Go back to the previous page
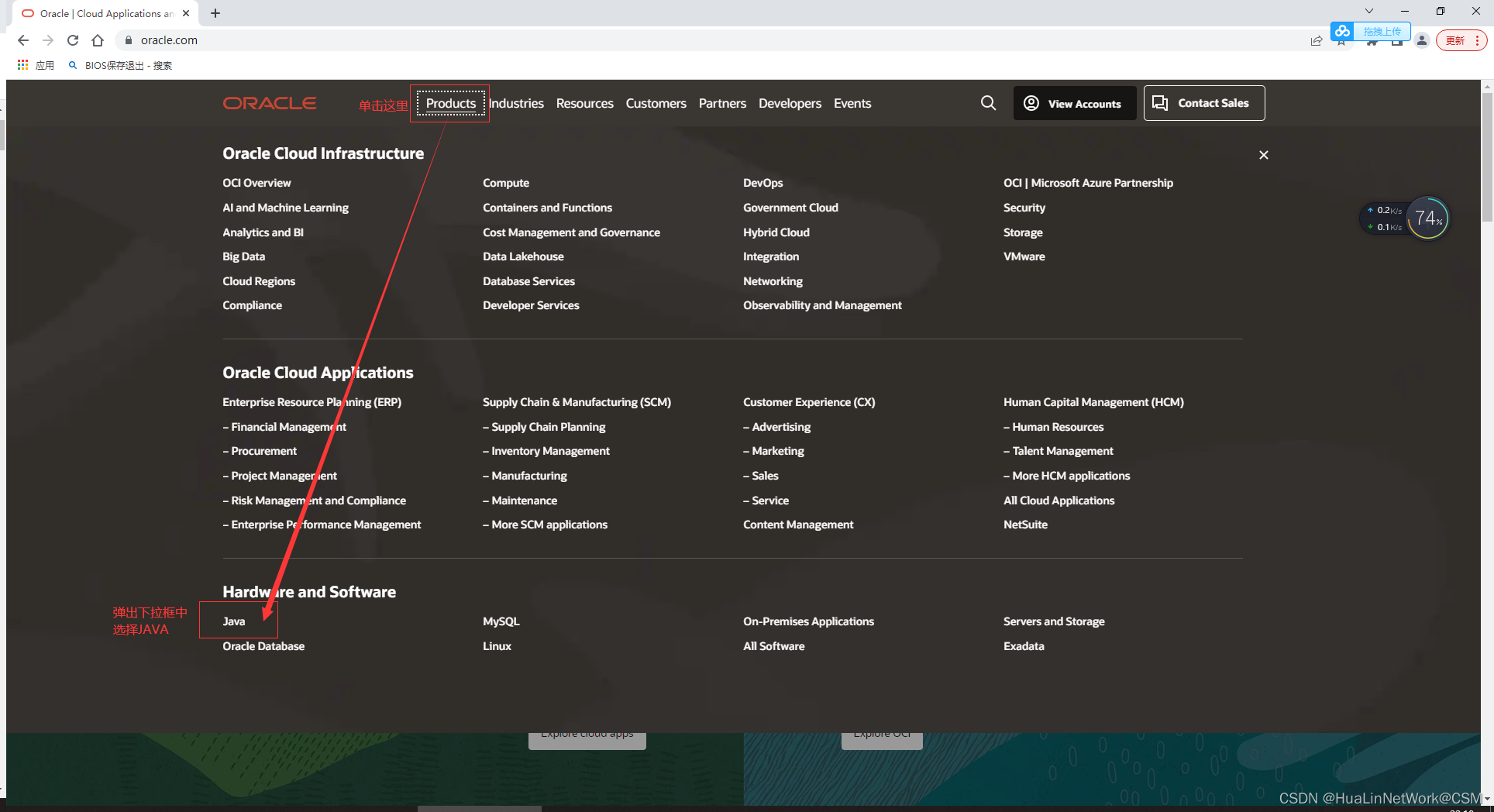1494x812 pixels. click(x=23, y=40)
